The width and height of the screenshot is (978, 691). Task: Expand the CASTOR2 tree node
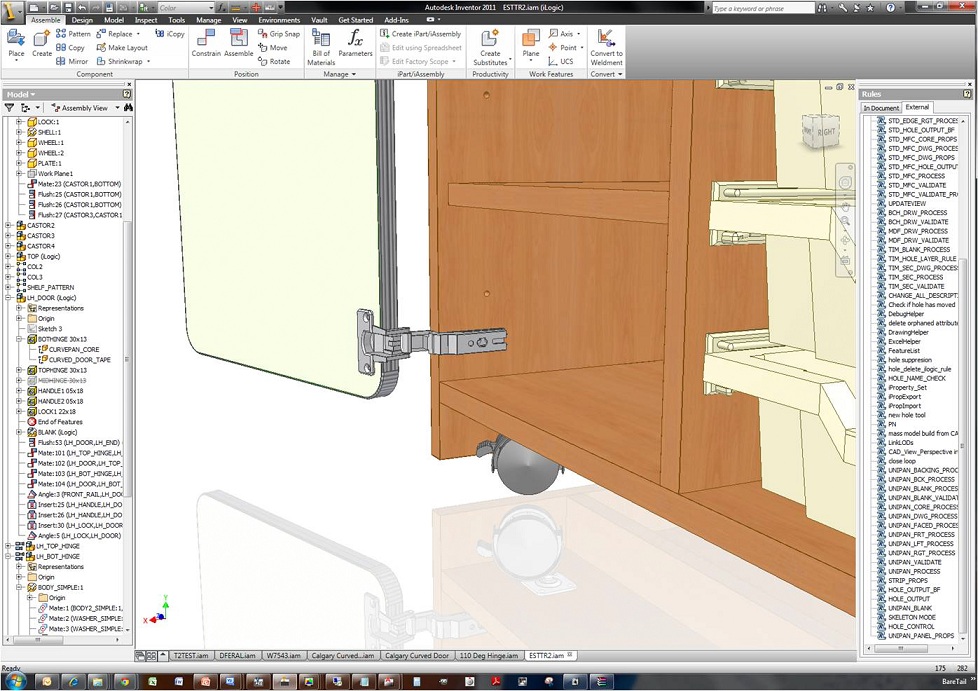pyautogui.click(x=8, y=225)
